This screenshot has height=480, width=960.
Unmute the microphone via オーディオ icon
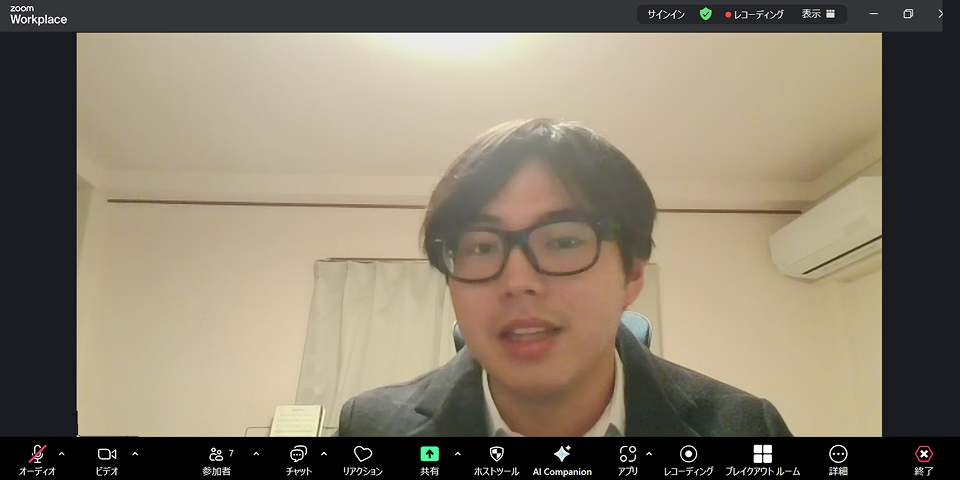37,454
